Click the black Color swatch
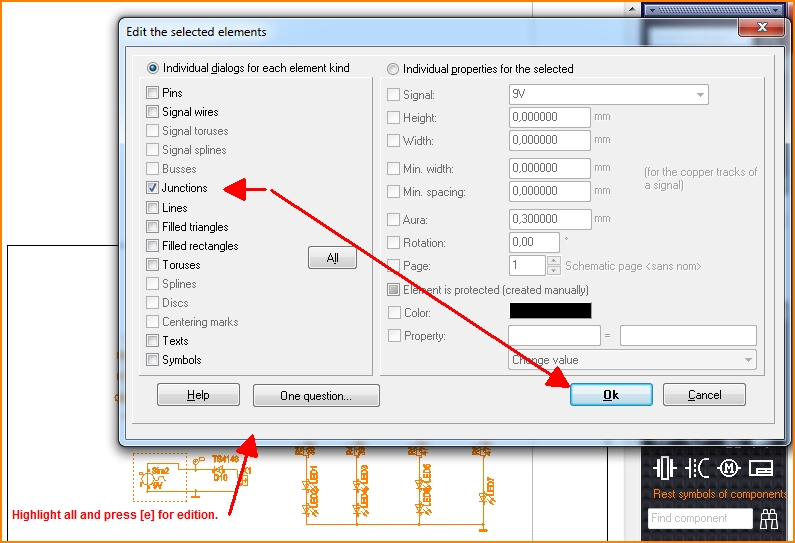Image resolution: width=795 pixels, height=543 pixels. (550, 312)
